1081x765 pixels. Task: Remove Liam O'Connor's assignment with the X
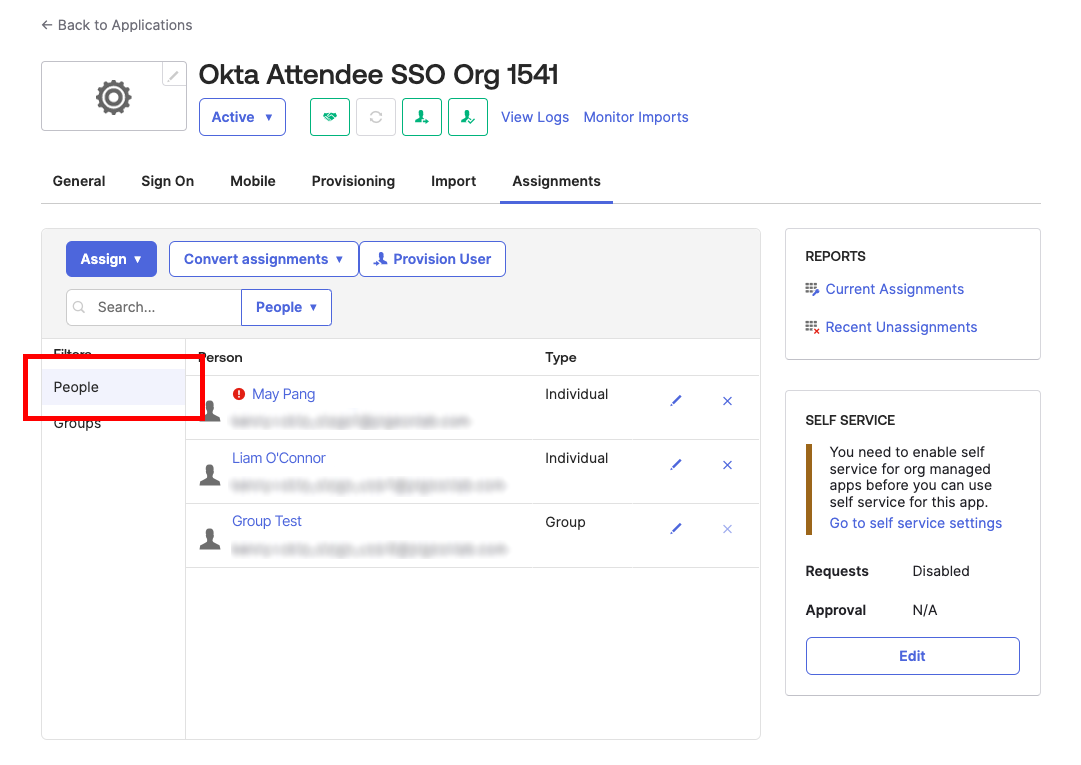[x=727, y=465]
